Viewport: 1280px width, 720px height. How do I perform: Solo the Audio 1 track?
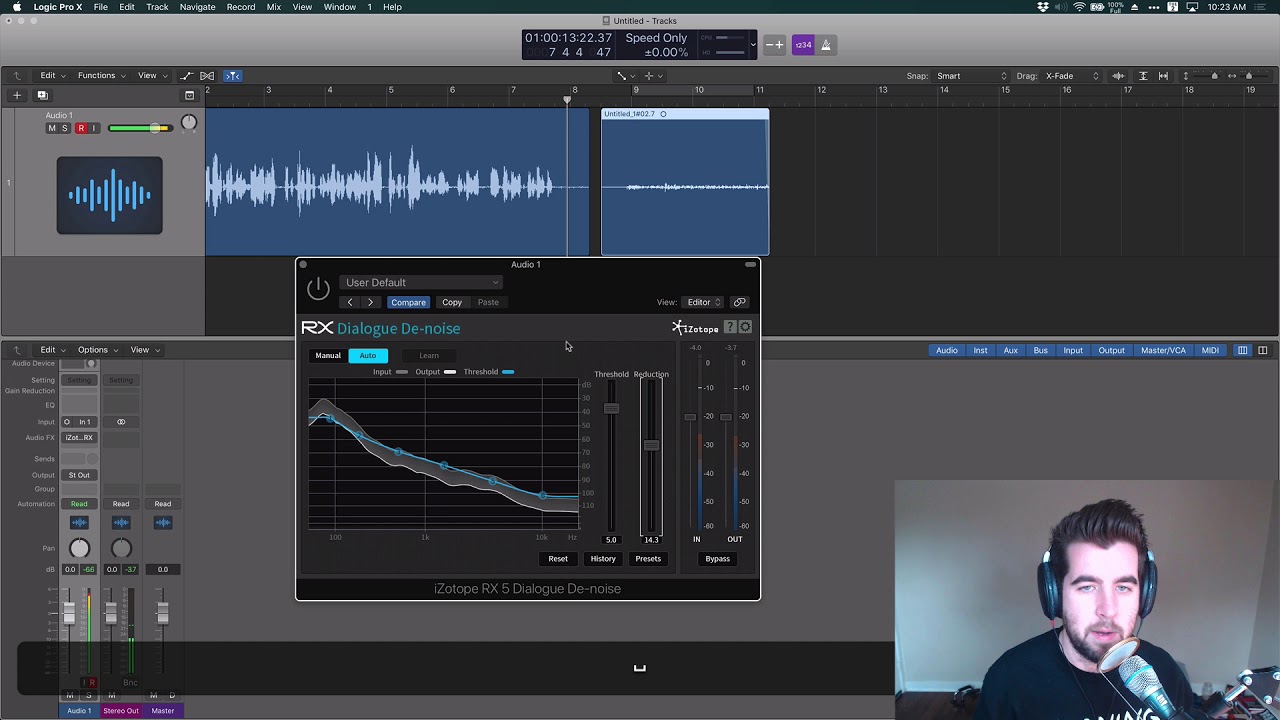[65, 128]
